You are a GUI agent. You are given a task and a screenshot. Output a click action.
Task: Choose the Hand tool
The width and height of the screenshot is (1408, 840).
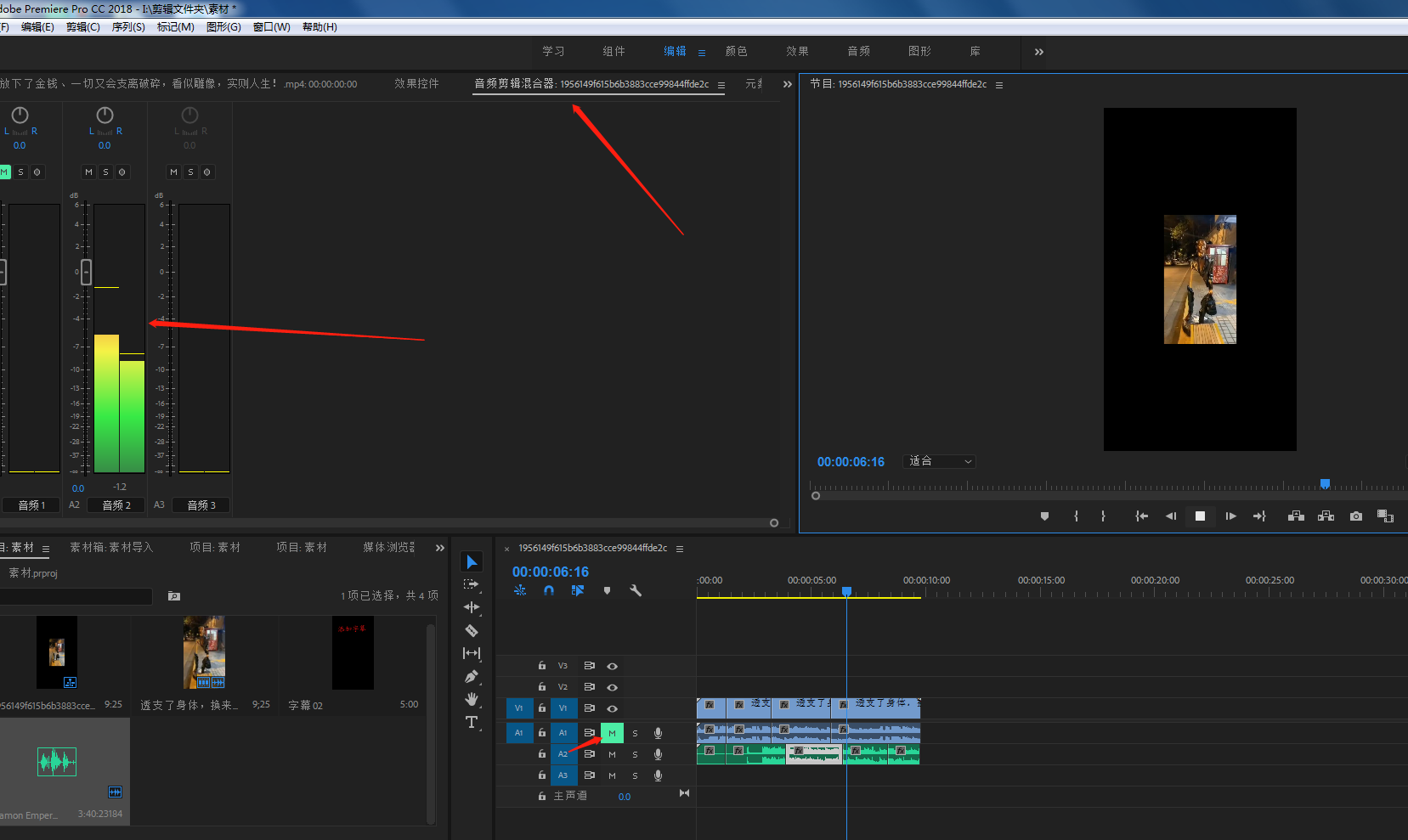(472, 699)
